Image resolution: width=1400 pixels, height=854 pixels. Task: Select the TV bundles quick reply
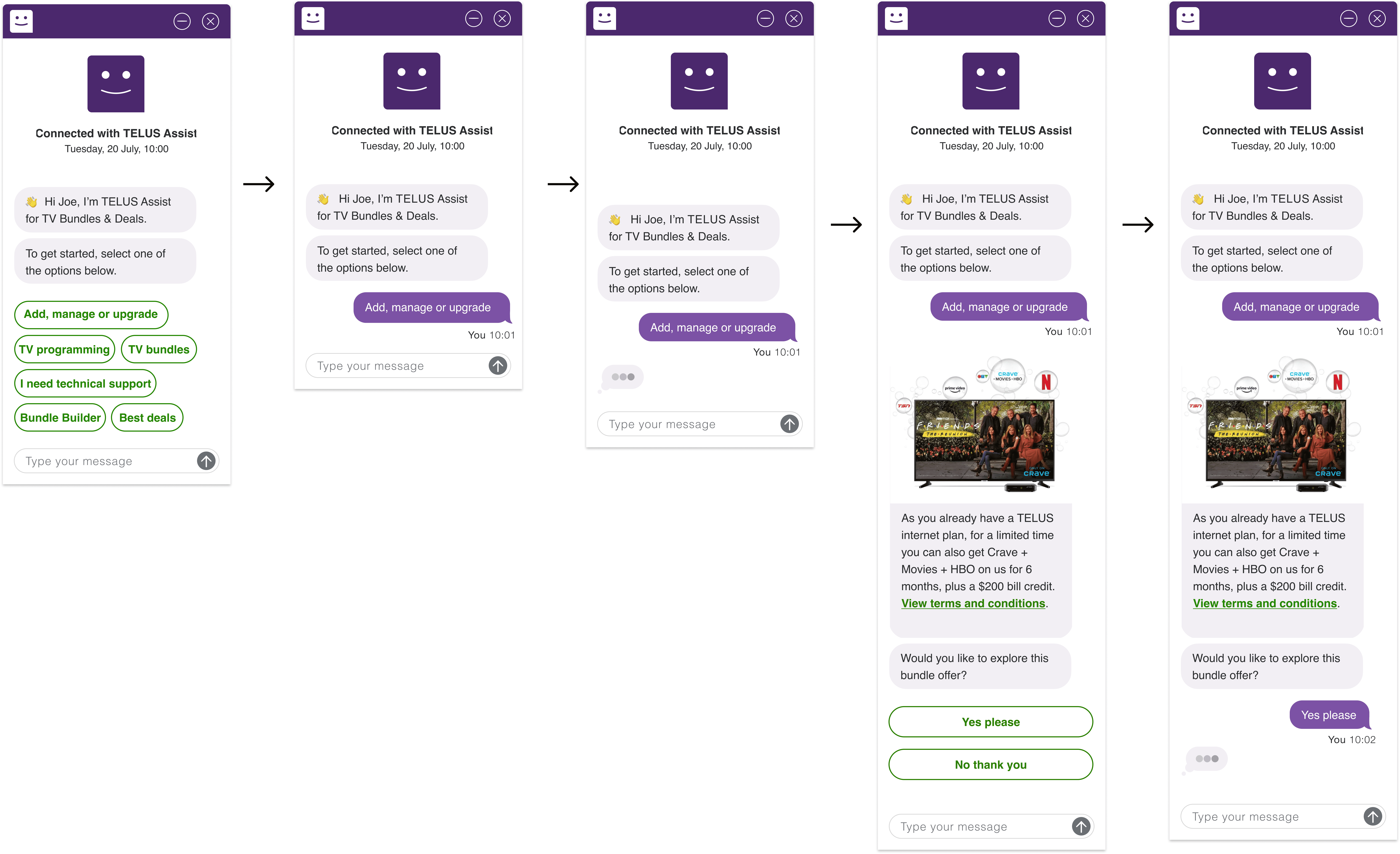pyautogui.click(x=159, y=349)
